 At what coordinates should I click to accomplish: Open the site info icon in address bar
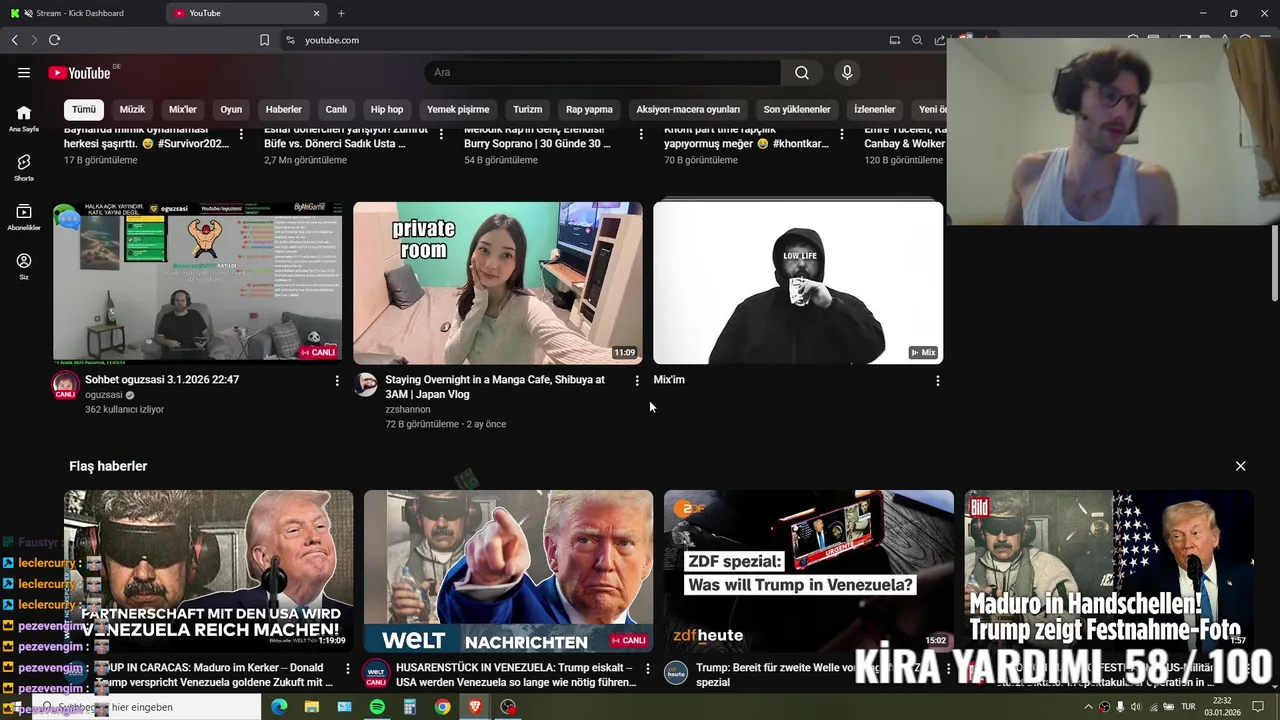pyautogui.click(x=290, y=40)
